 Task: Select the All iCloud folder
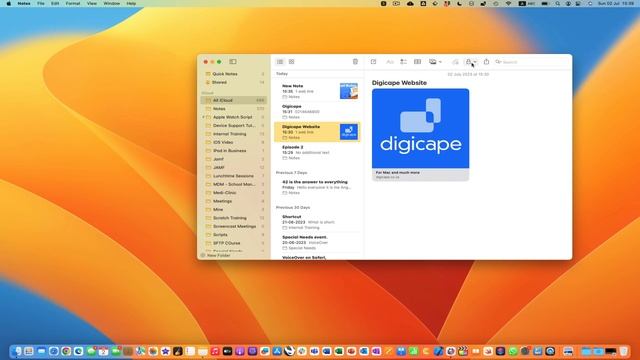click(x=234, y=100)
